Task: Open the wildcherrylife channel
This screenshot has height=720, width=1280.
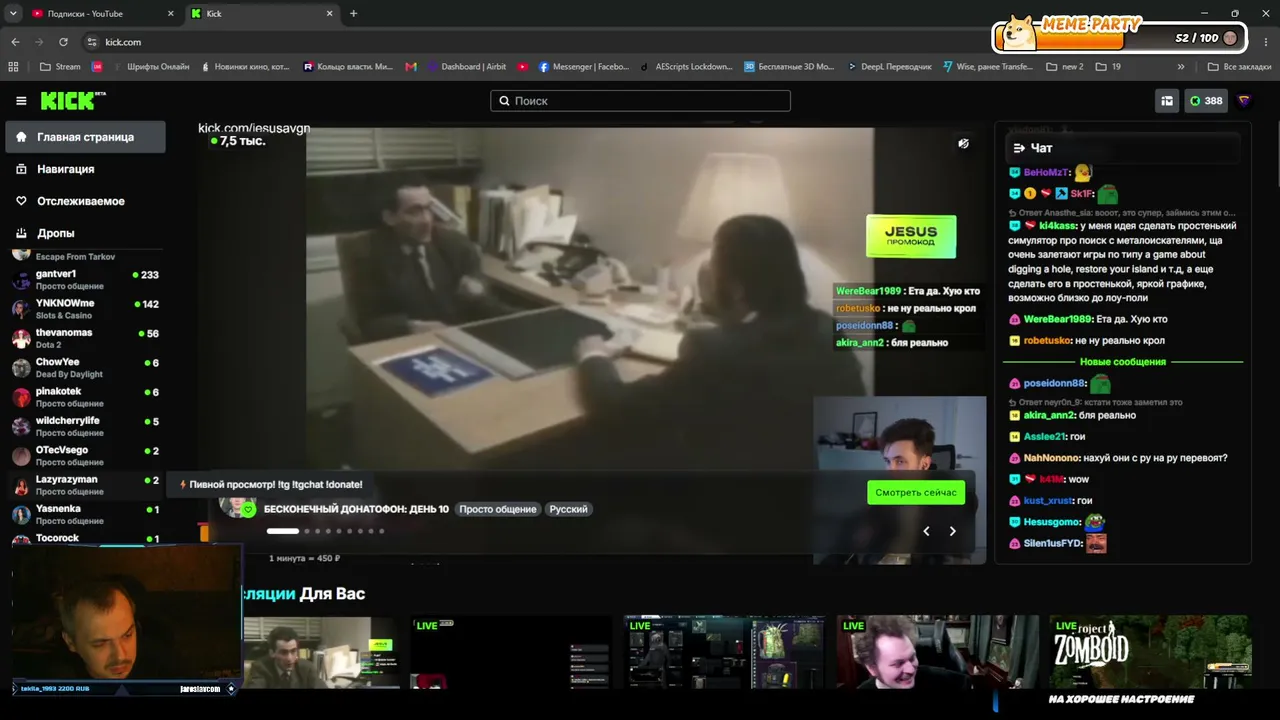Action: (85, 426)
